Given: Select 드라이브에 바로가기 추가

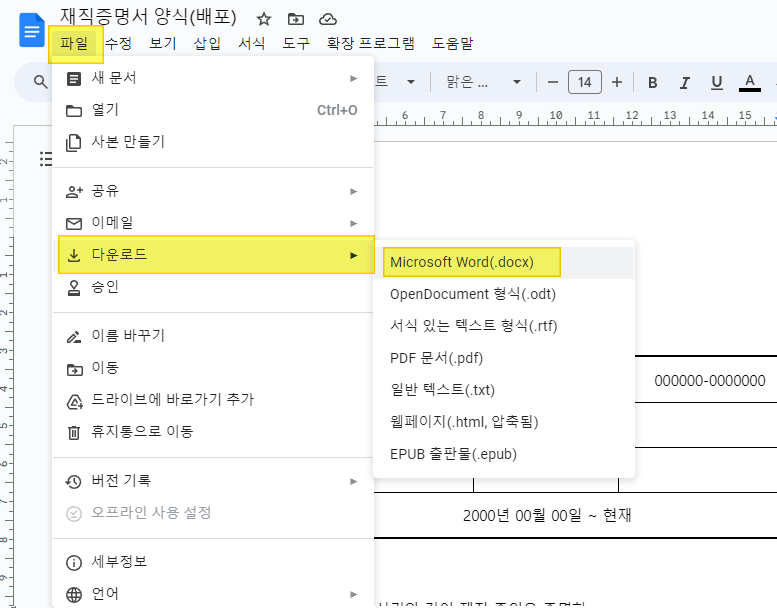Looking at the screenshot, I should click(213, 400).
